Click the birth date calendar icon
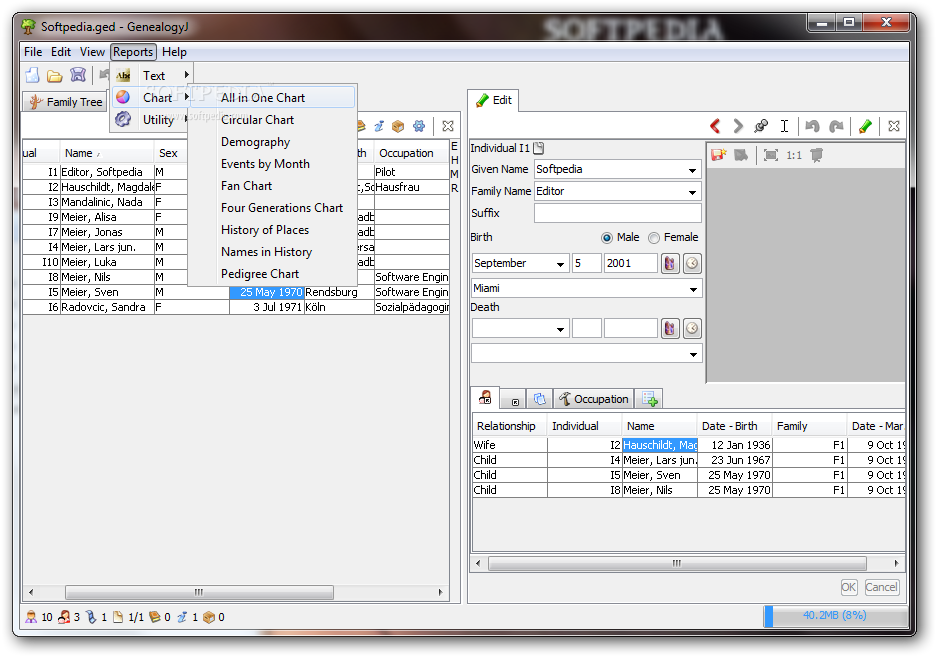Screen dimensions: 937x657 click(670, 263)
